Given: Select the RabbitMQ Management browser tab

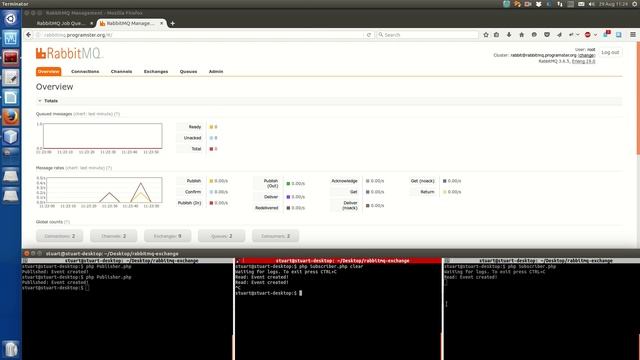Looking at the screenshot, I should point(131,23).
